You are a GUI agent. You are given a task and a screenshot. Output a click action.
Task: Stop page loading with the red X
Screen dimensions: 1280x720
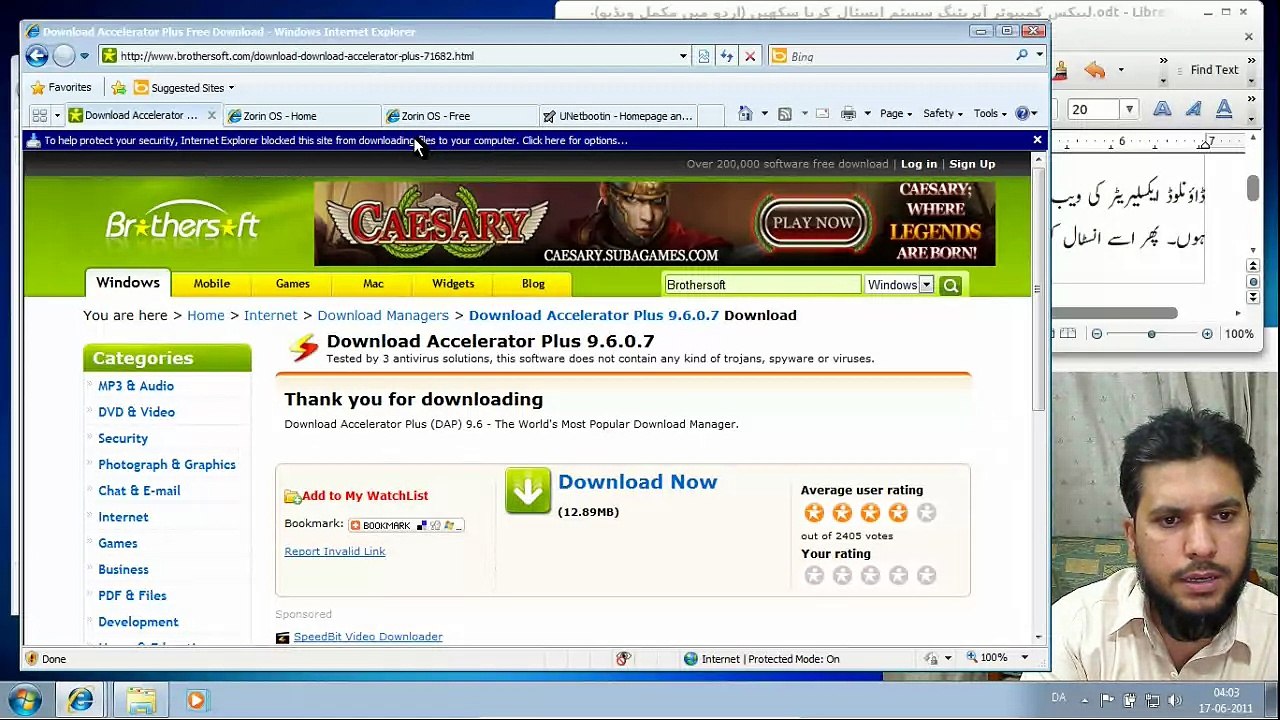(750, 56)
